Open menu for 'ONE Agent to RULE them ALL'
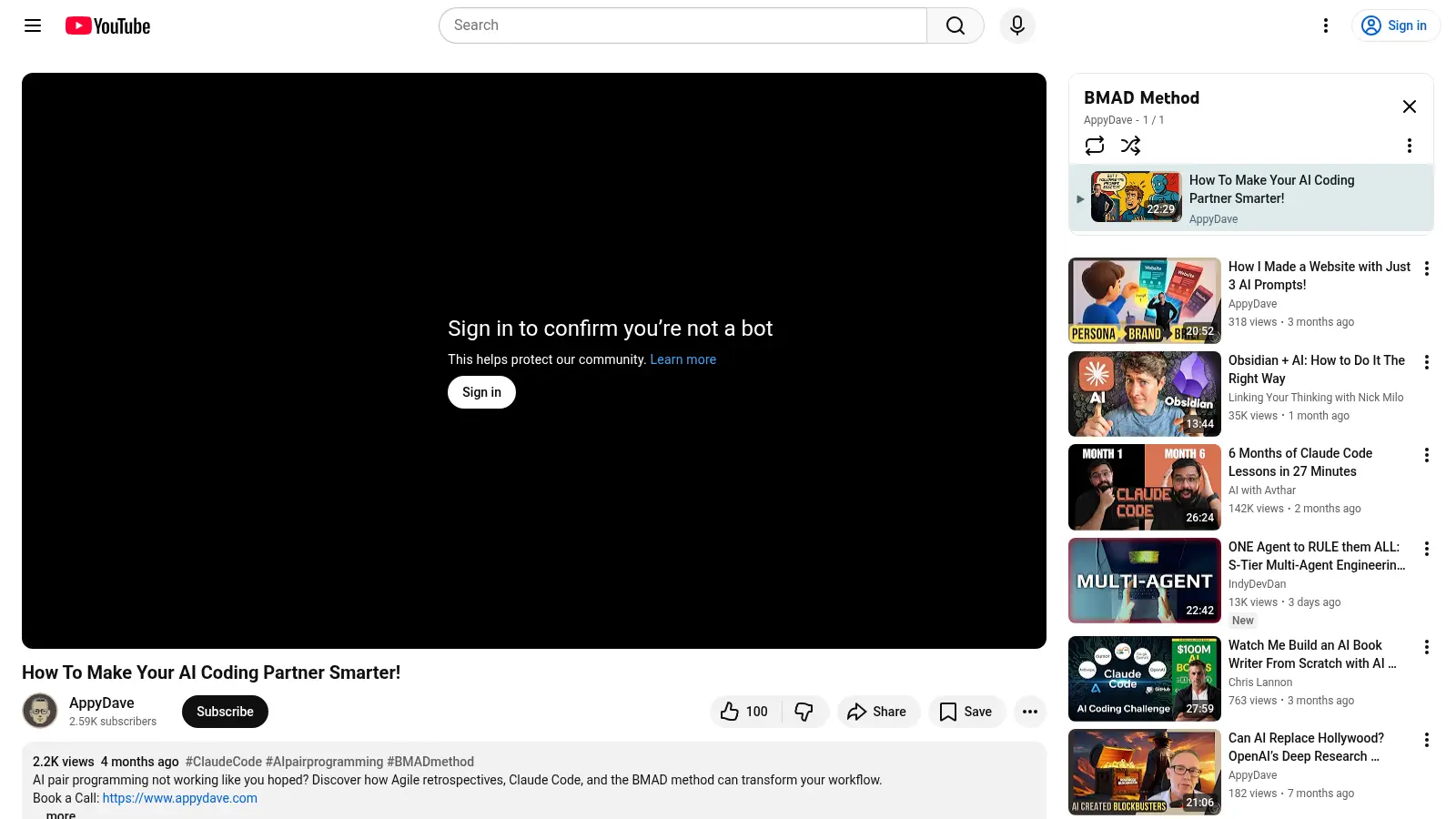1456x819 pixels. [x=1427, y=549]
